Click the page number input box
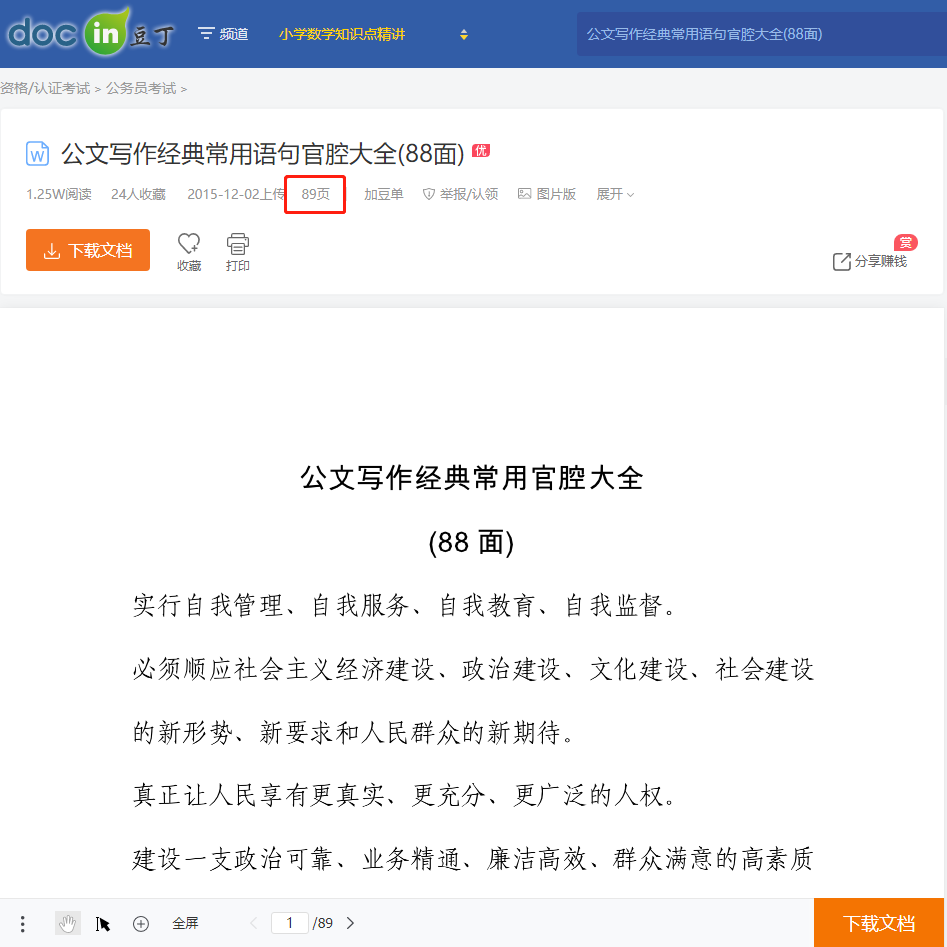This screenshot has height=947, width=947. click(290, 923)
